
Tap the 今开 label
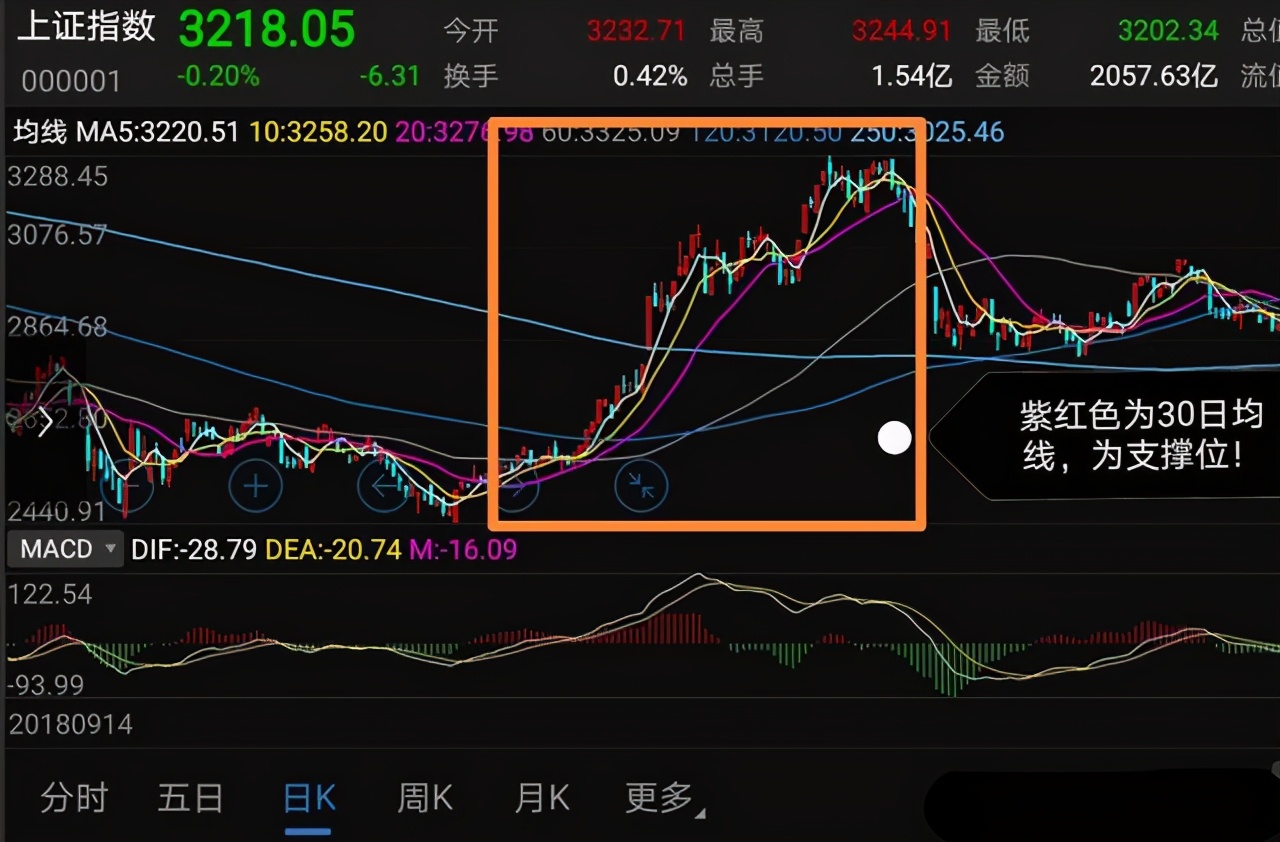(471, 31)
